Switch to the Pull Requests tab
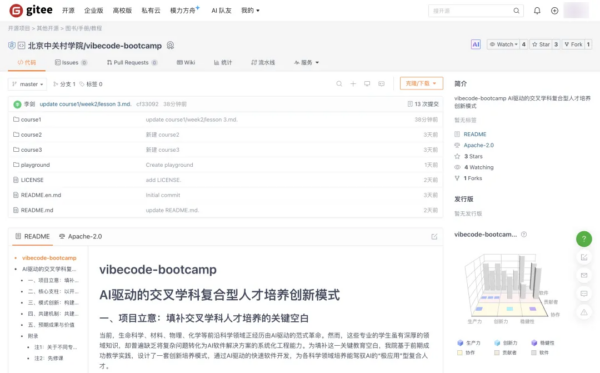The image size is (600, 373). [132, 62]
